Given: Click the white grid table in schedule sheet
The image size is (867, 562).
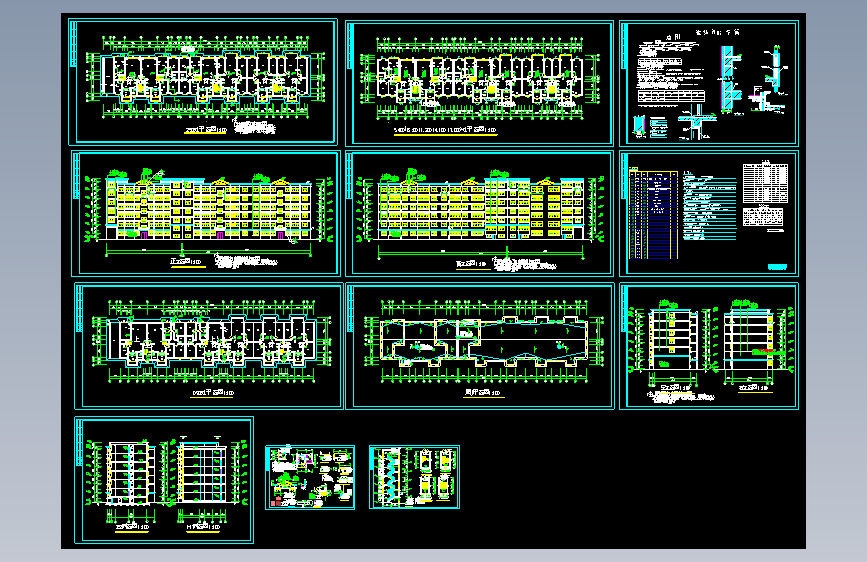Looking at the screenshot, I should (765, 183).
